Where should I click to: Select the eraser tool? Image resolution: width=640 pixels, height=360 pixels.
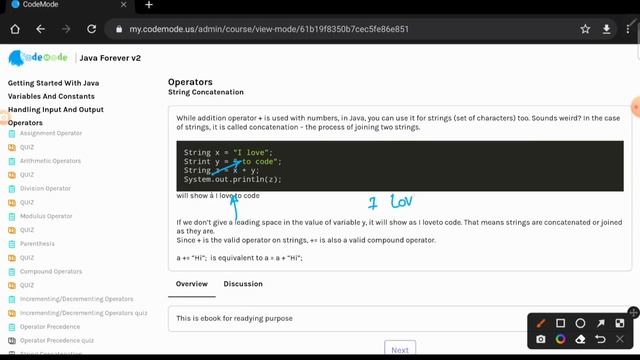coord(580,339)
